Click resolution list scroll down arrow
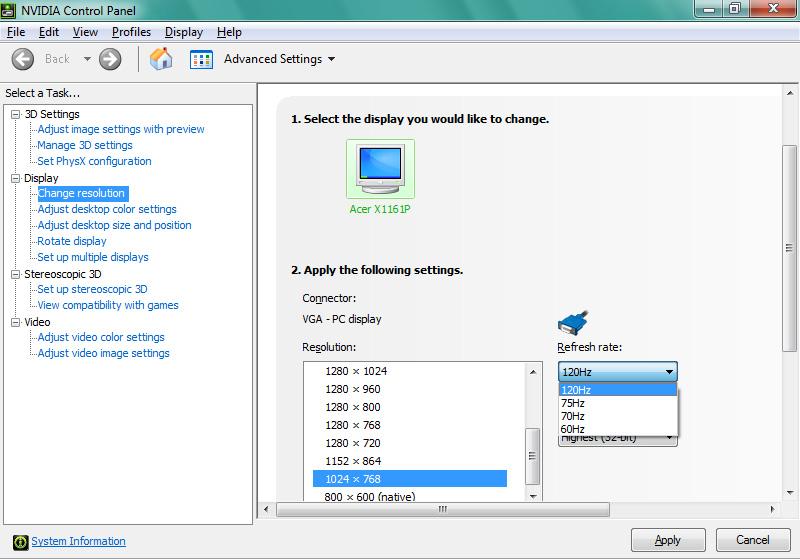The width and height of the screenshot is (800, 560). (533, 496)
